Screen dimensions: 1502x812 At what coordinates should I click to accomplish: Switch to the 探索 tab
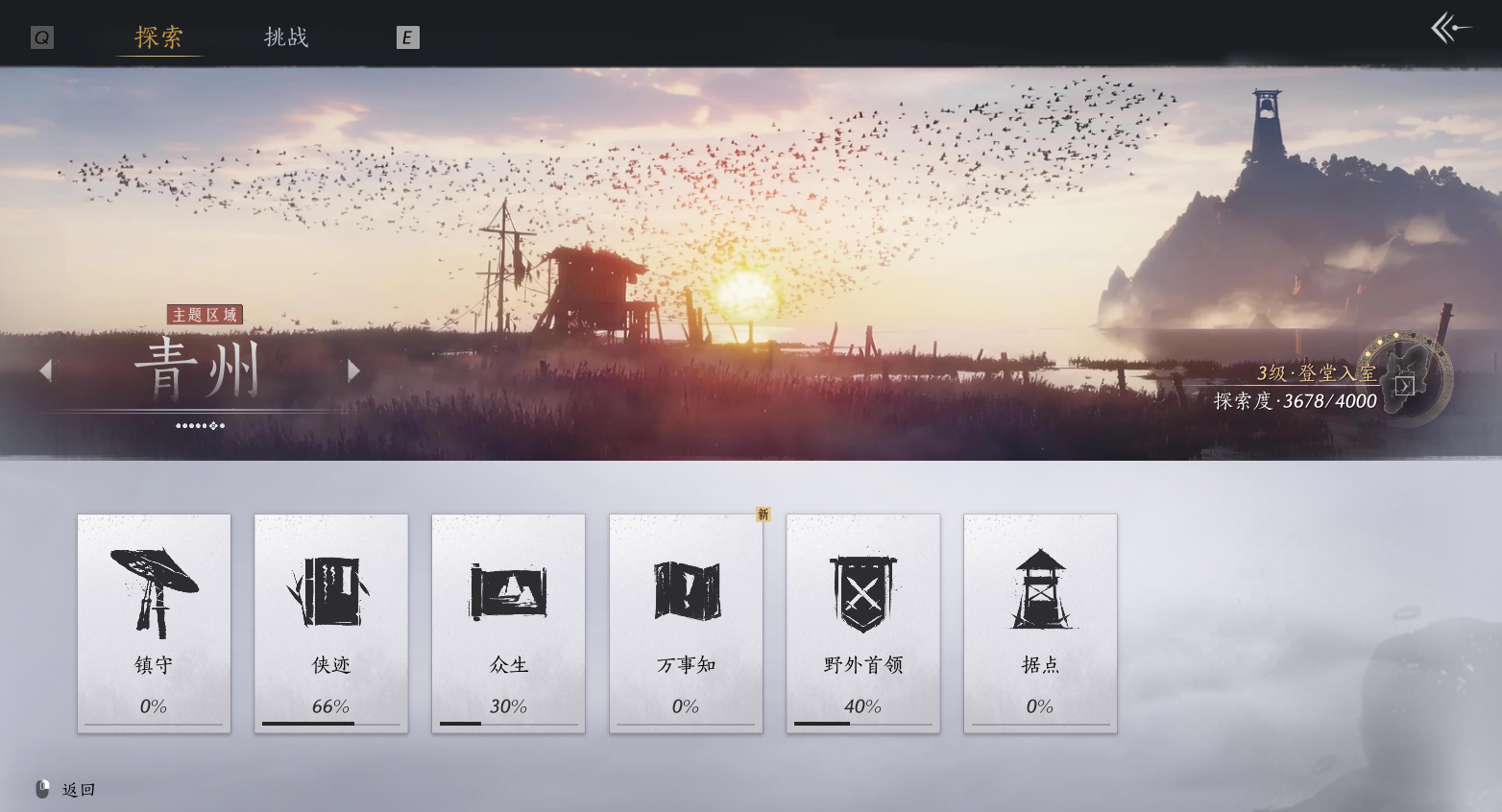pyautogui.click(x=158, y=37)
